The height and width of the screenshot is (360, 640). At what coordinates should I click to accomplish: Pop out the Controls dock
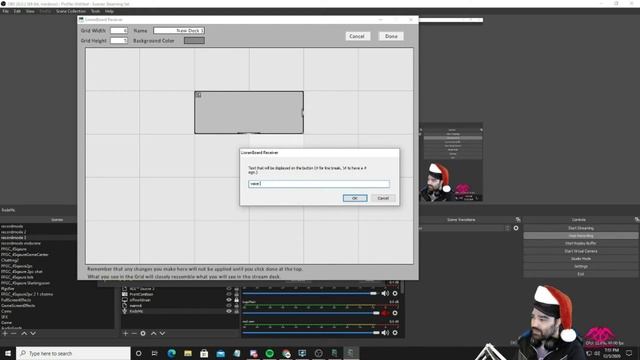point(637,220)
